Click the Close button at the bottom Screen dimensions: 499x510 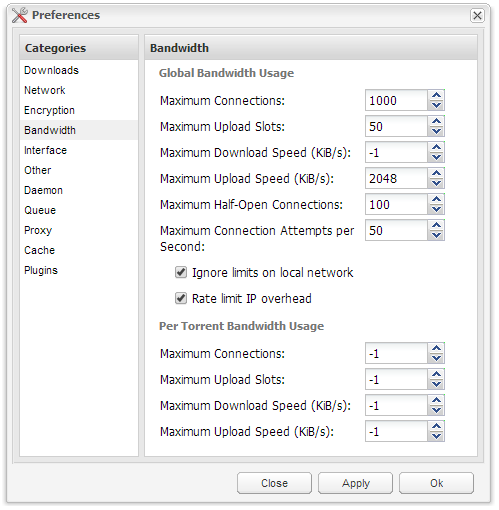[274, 483]
